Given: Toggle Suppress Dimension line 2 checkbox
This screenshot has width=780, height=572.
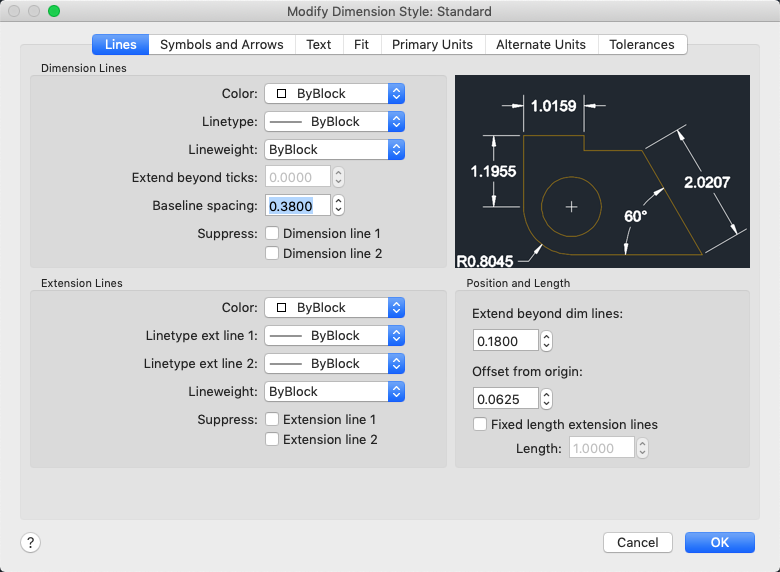Looking at the screenshot, I should coord(272,253).
